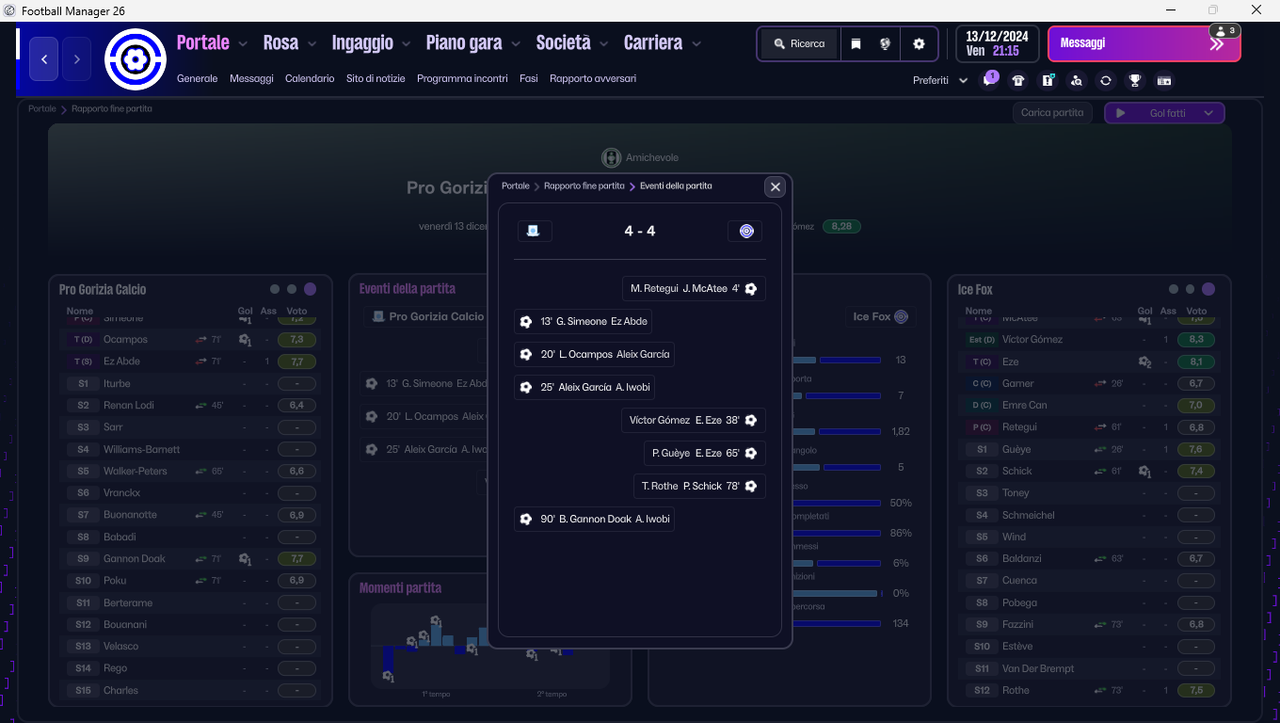Close the Eventi della partita popup
The image size is (1280, 723).
(775, 187)
